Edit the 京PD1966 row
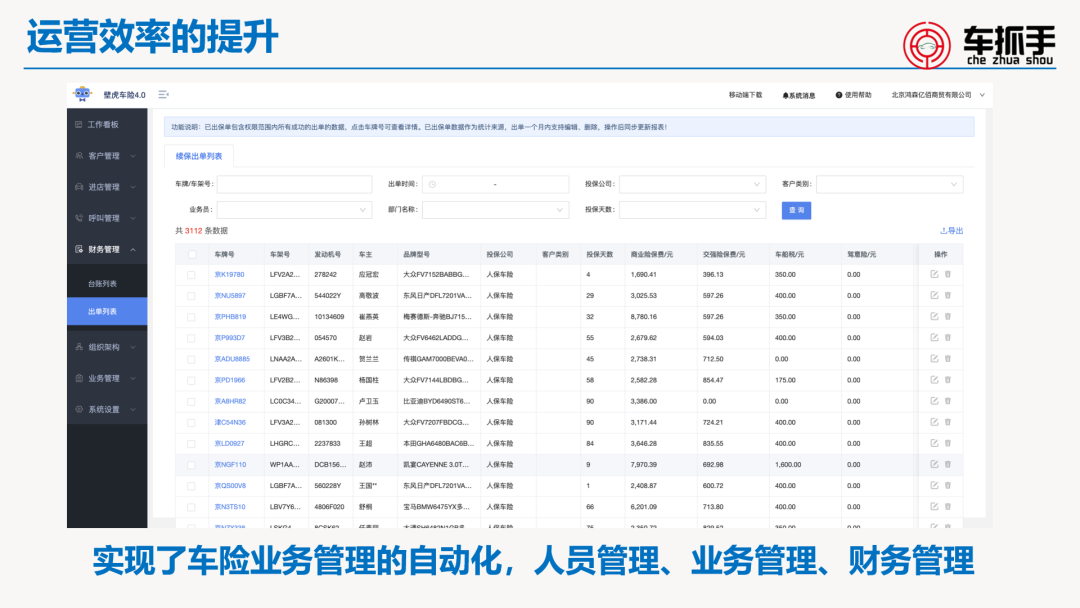 [934, 380]
